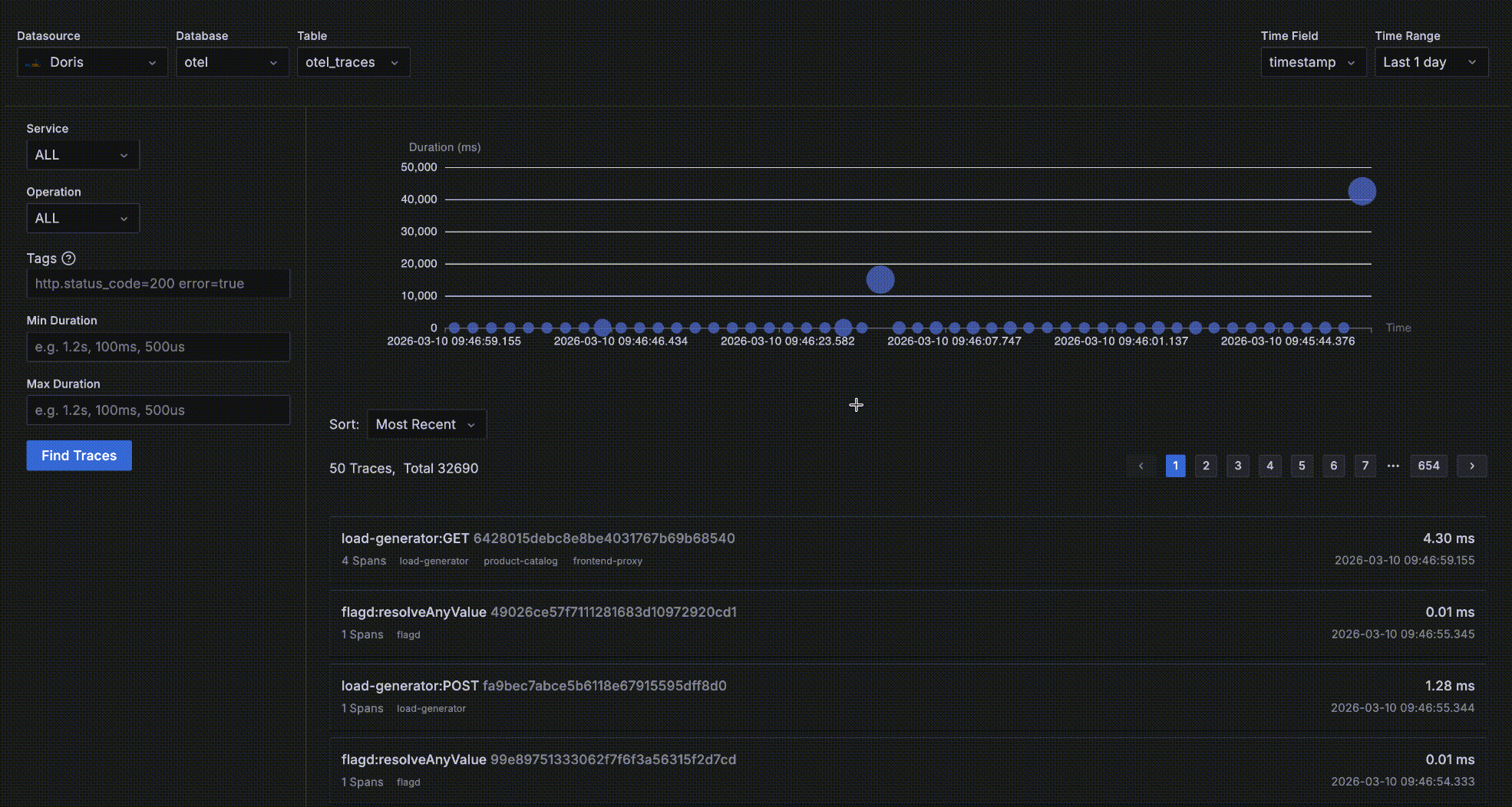Expand the Service ALL dropdown
This screenshot has width=1512, height=807.
83,155
